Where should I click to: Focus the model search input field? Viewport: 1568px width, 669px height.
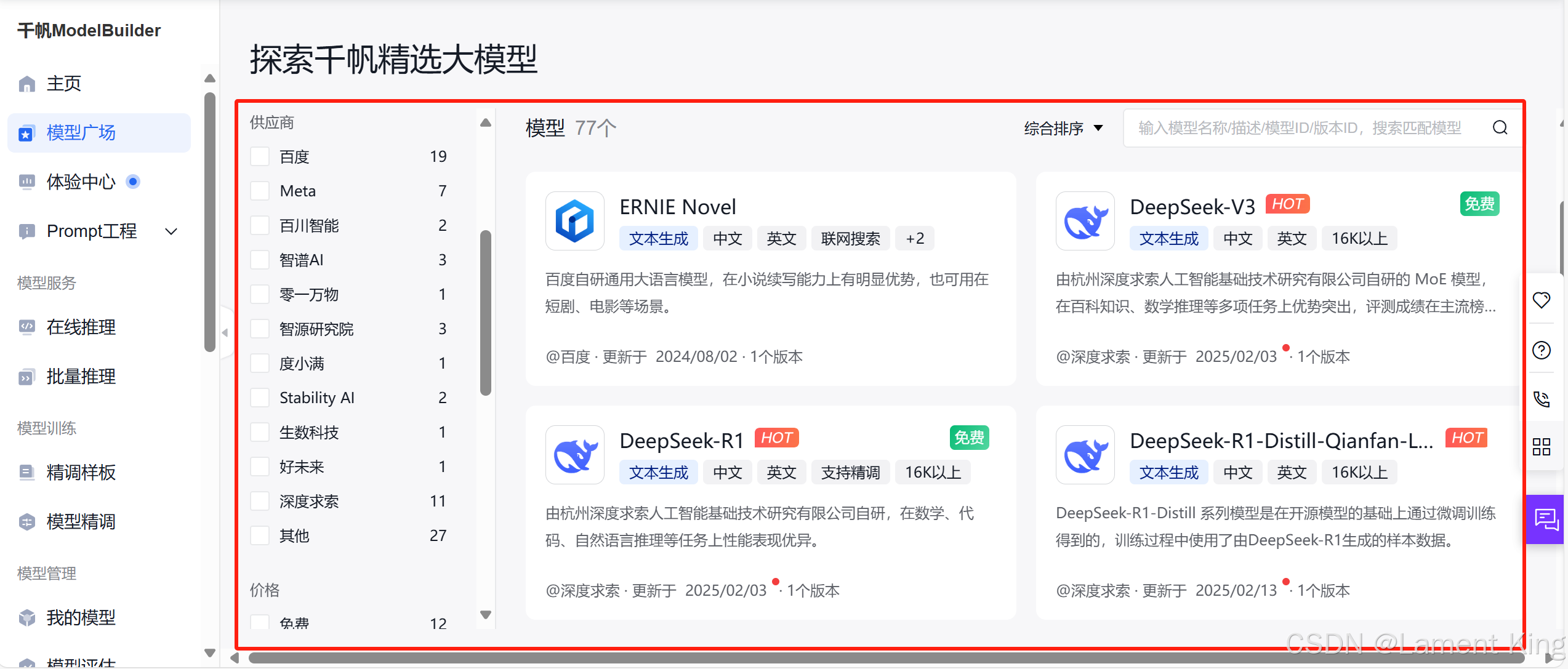coord(1299,127)
